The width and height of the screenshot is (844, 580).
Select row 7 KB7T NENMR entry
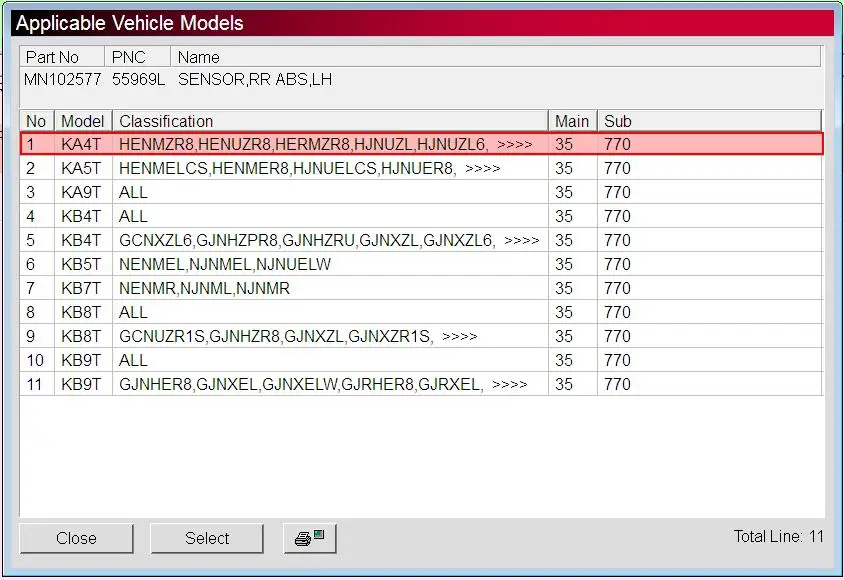pyautogui.click(x=421, y=288)
